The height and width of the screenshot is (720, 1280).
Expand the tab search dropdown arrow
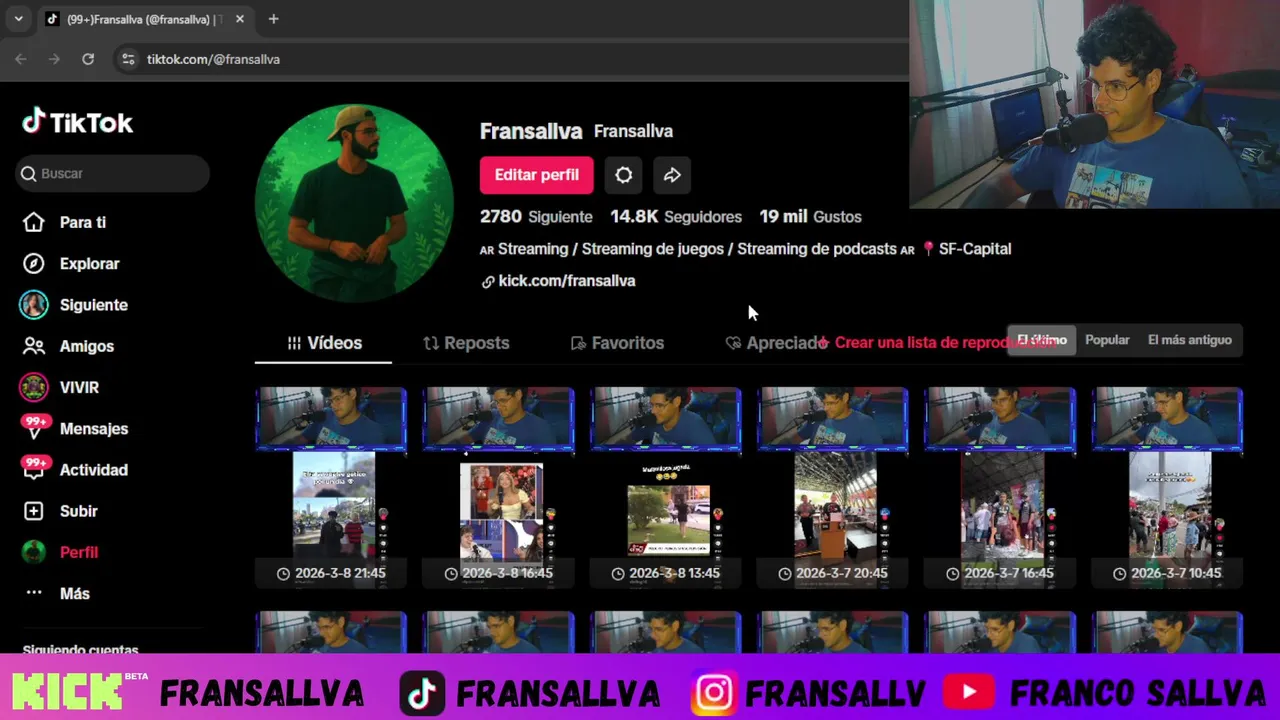coord(18,19)
